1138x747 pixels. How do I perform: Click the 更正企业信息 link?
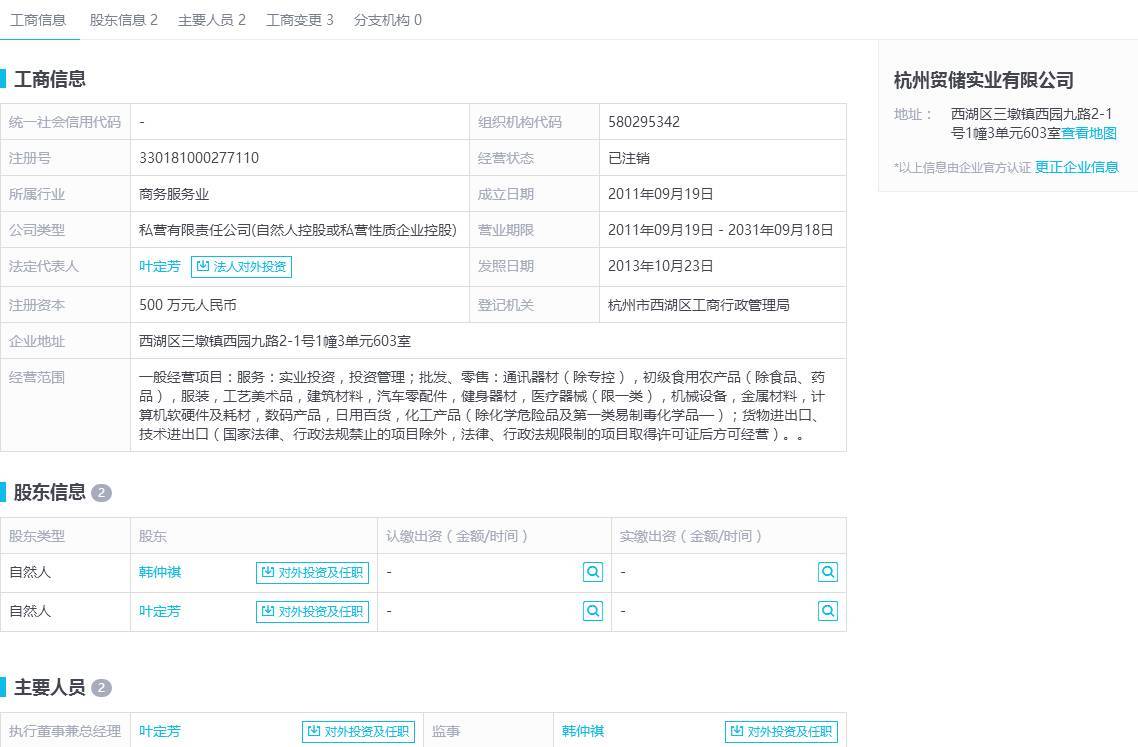pyautogui.click(x=1076, y=167)
